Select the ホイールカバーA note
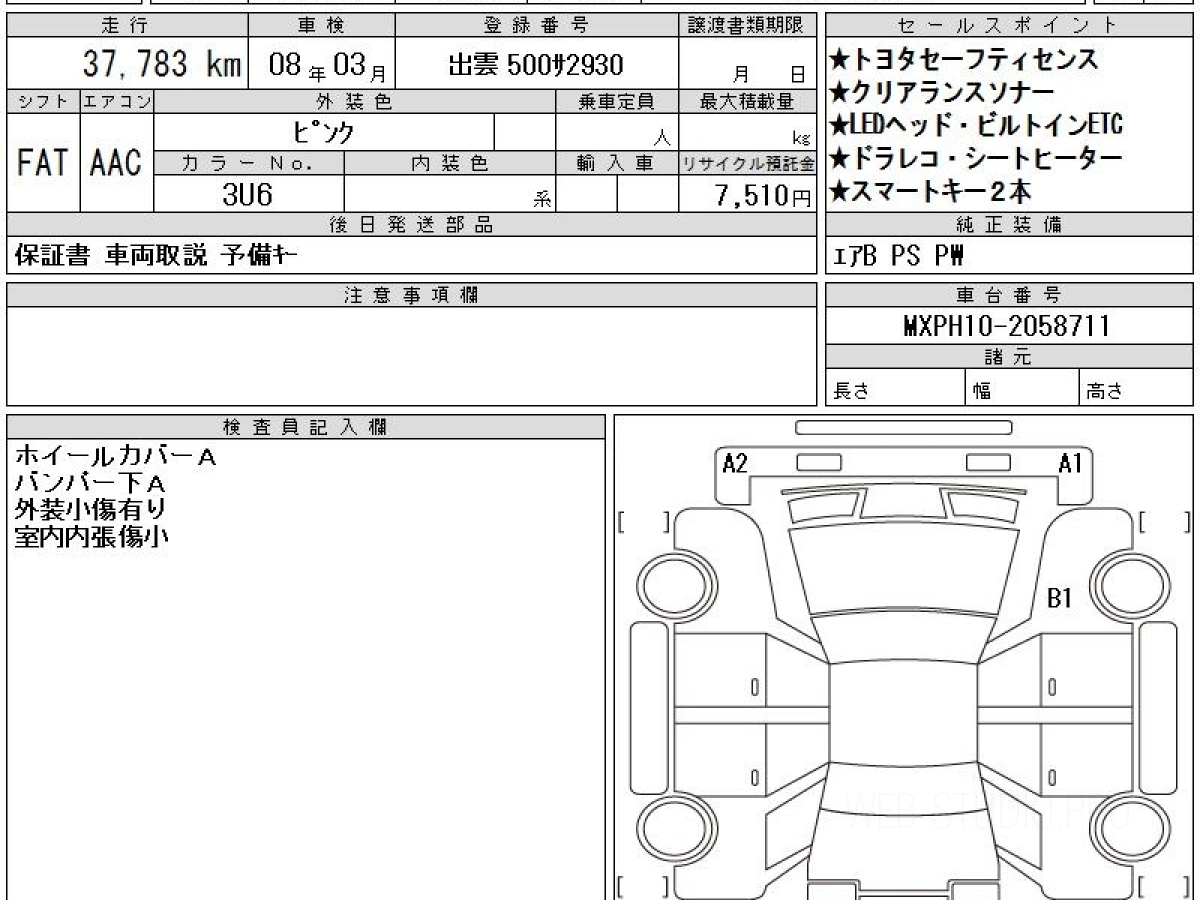 tap(115, 457)
